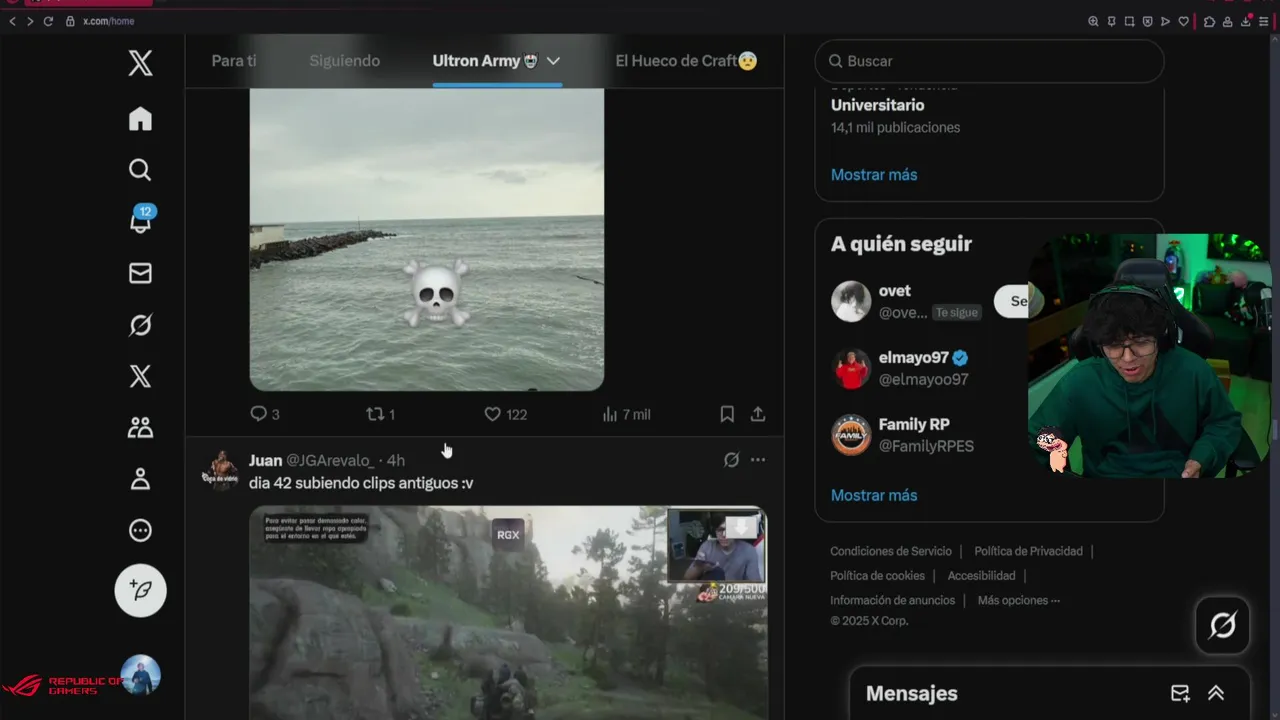
Task: Like the post with 122 likes
Action: (505, 414)
